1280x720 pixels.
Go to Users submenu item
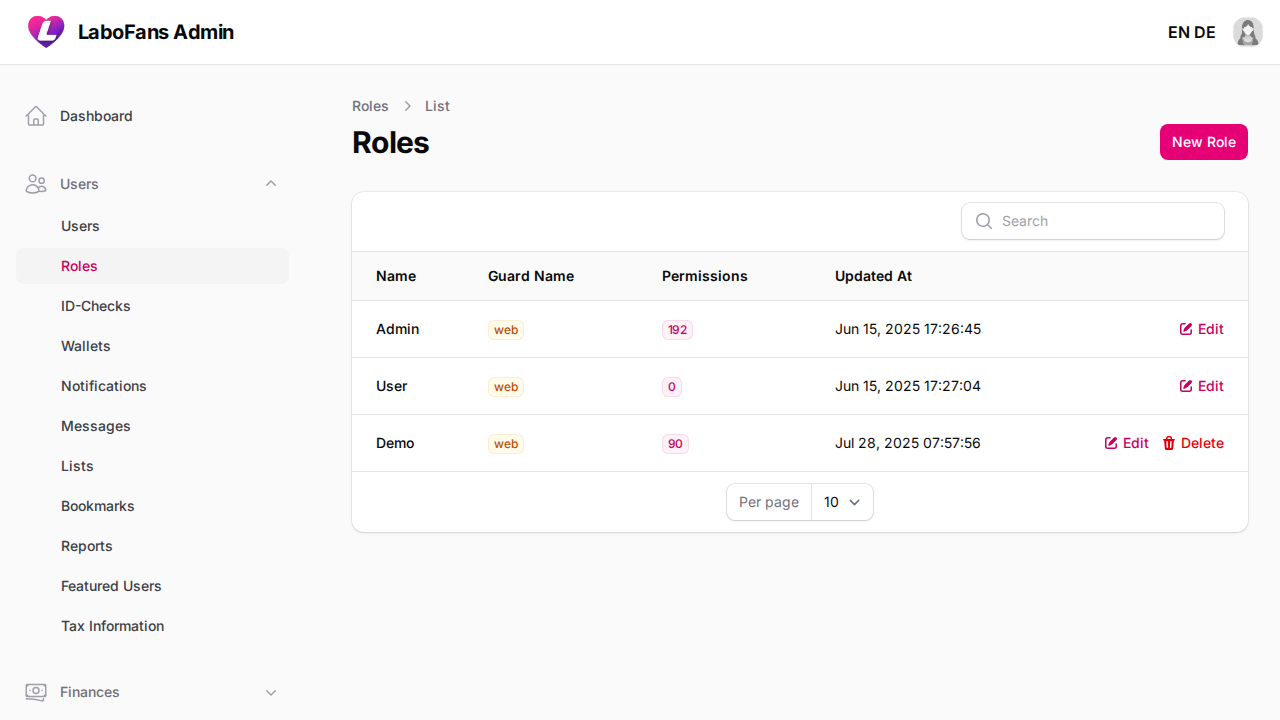click(x=152, y=226)
